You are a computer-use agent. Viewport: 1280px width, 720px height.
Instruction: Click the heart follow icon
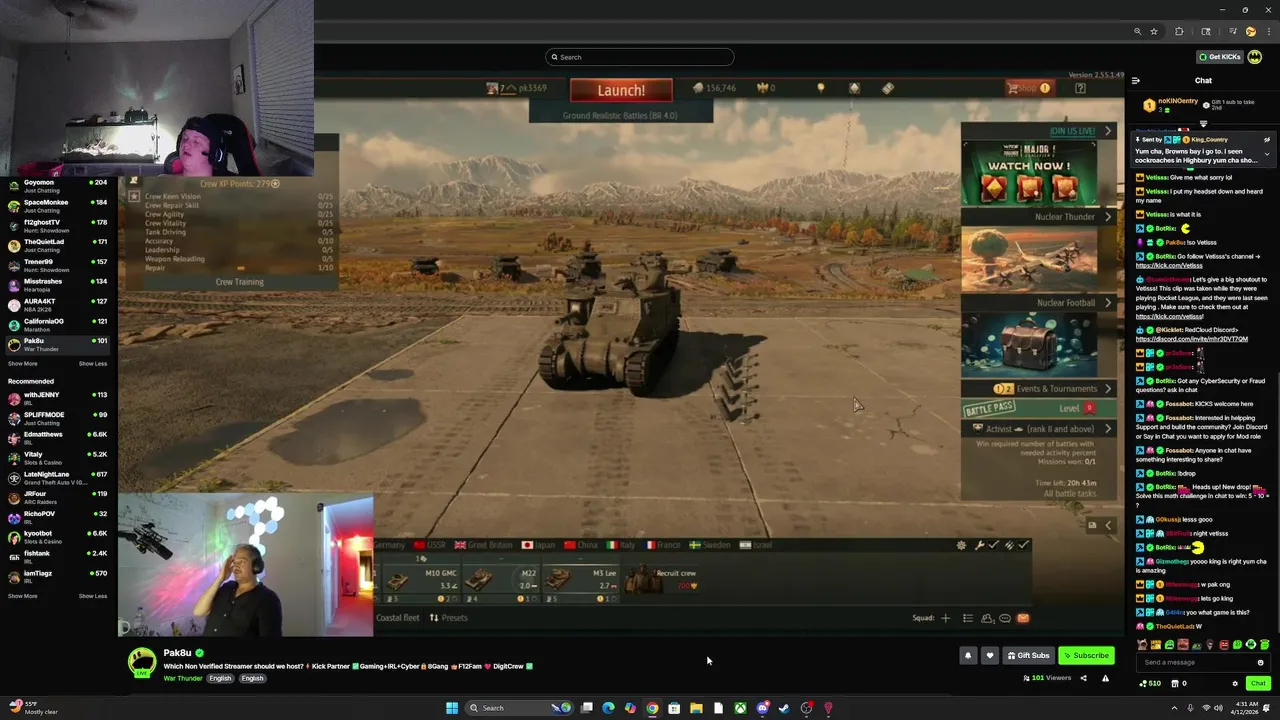(x=990, y=656)
